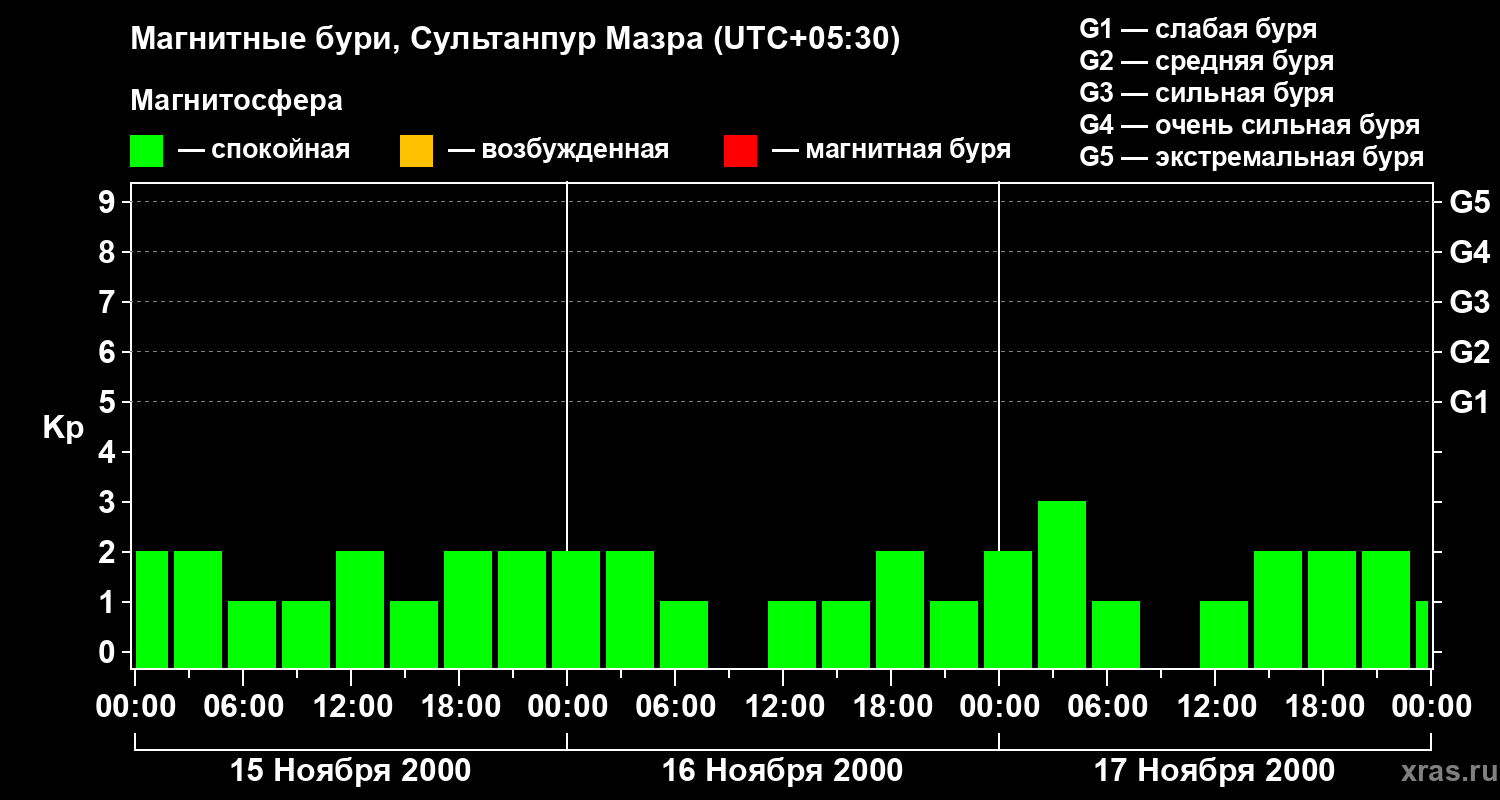Select the date label «17 Ноября 2000»

pos(1215,771)
